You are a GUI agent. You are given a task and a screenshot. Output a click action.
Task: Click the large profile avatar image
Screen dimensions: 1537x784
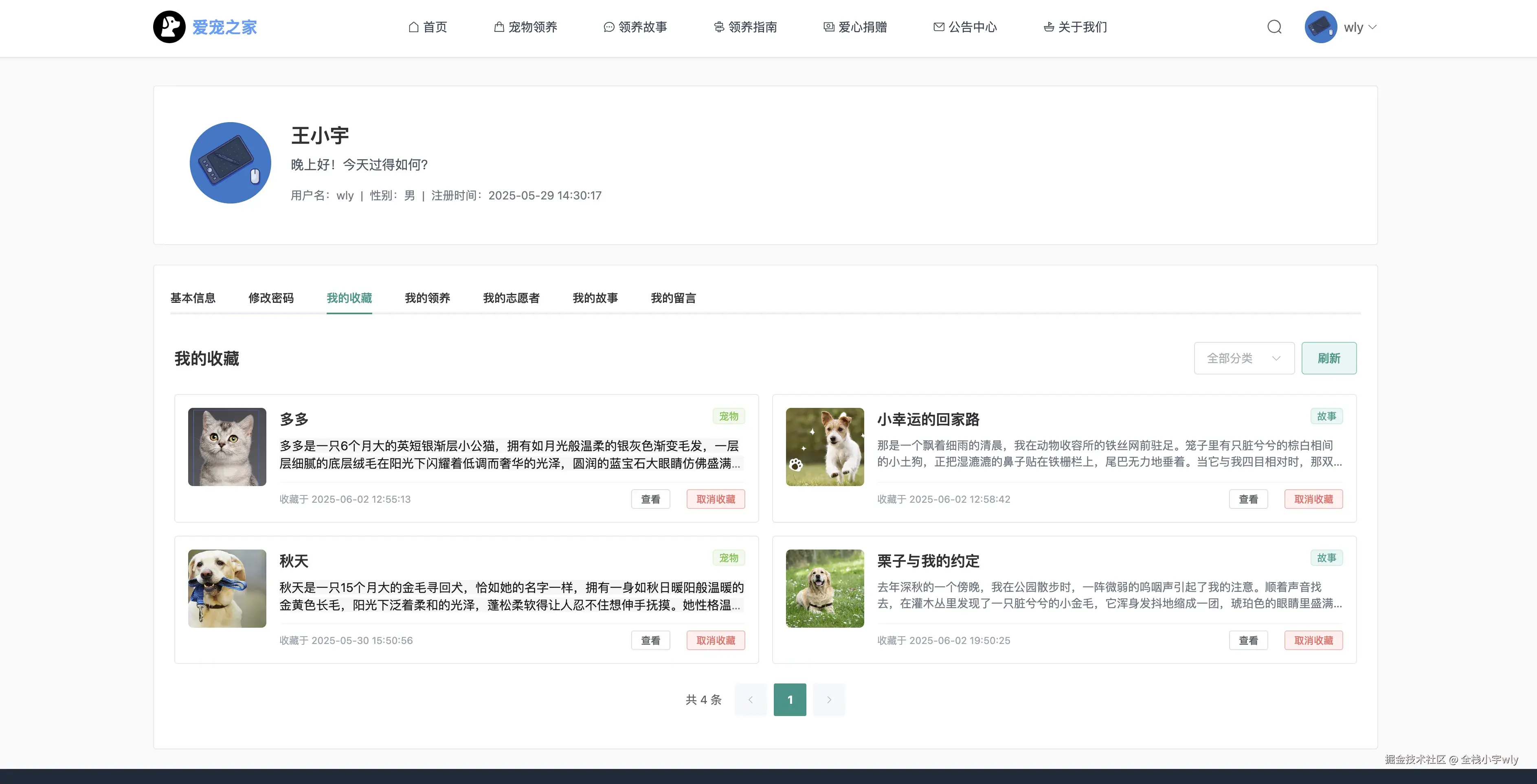(231, 163)
